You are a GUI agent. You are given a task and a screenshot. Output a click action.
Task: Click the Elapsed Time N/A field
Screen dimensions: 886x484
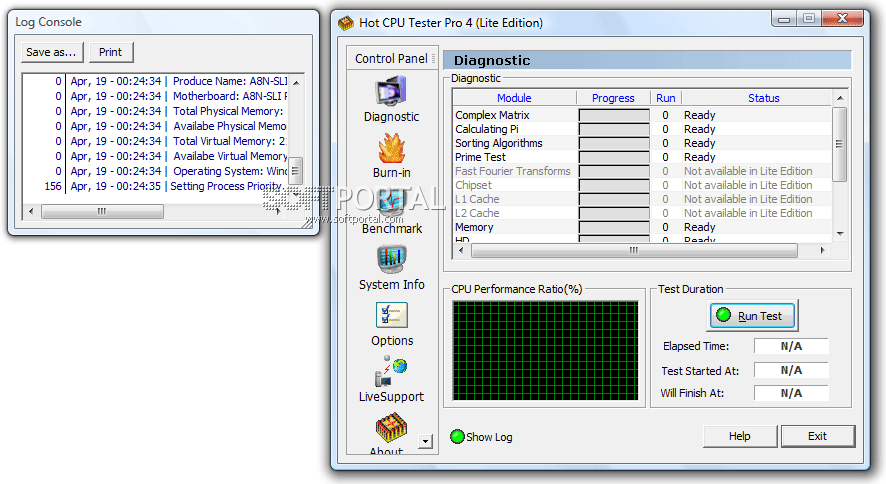[x=791, y=346]
